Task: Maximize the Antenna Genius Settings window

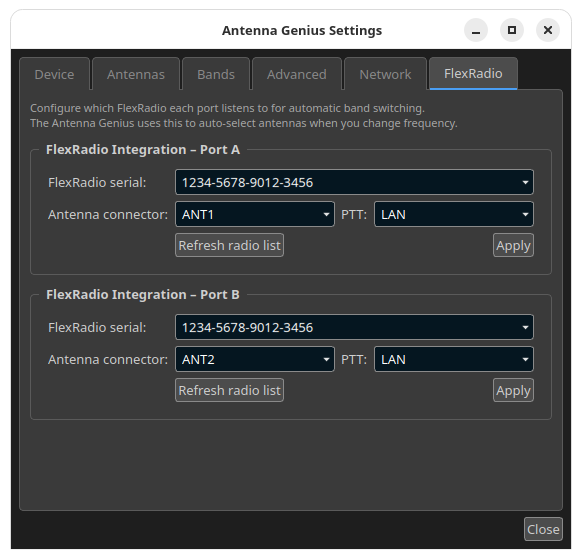Action: pos(512,30)
